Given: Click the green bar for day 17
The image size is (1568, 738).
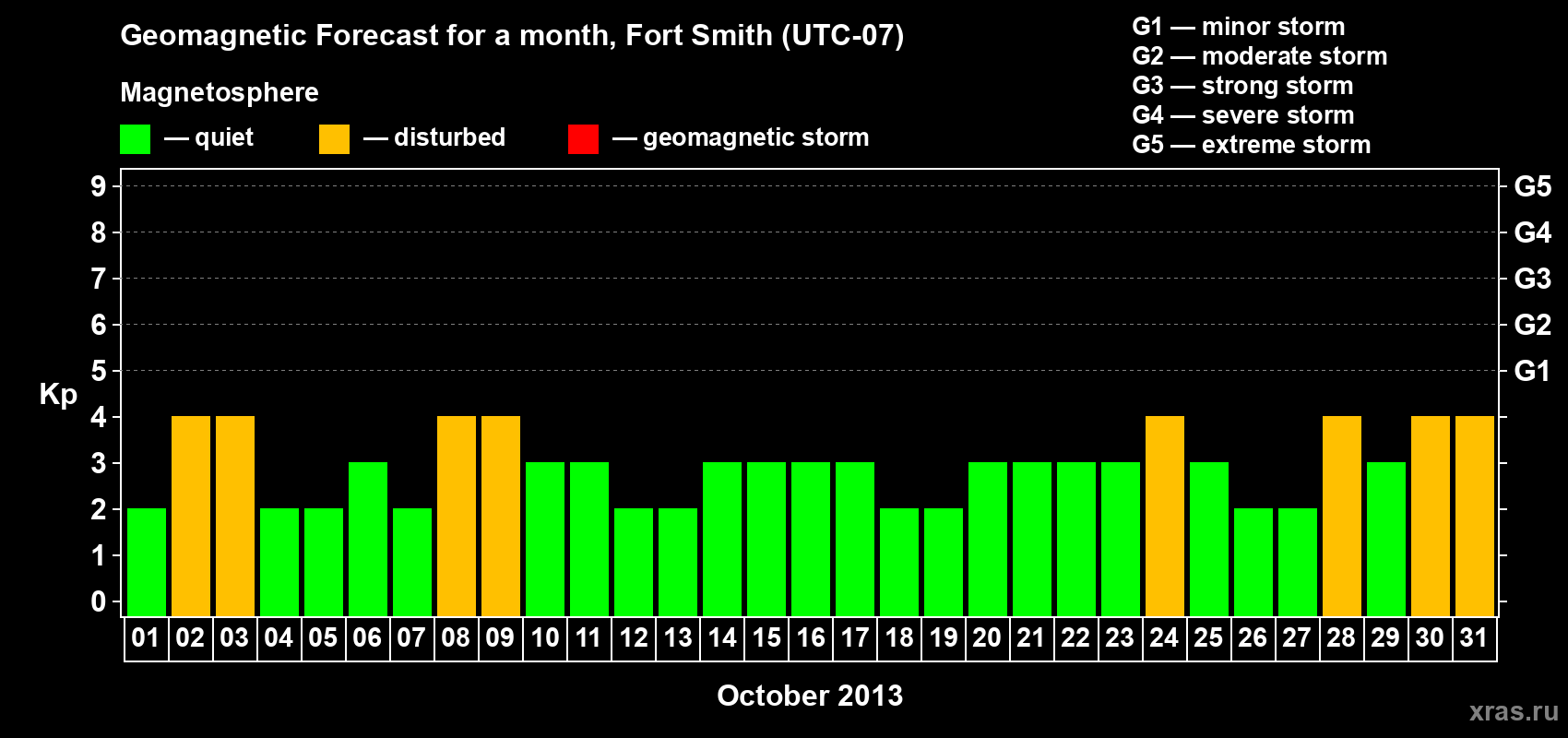Looking at the screenshot, I should [x=855, y=540].
